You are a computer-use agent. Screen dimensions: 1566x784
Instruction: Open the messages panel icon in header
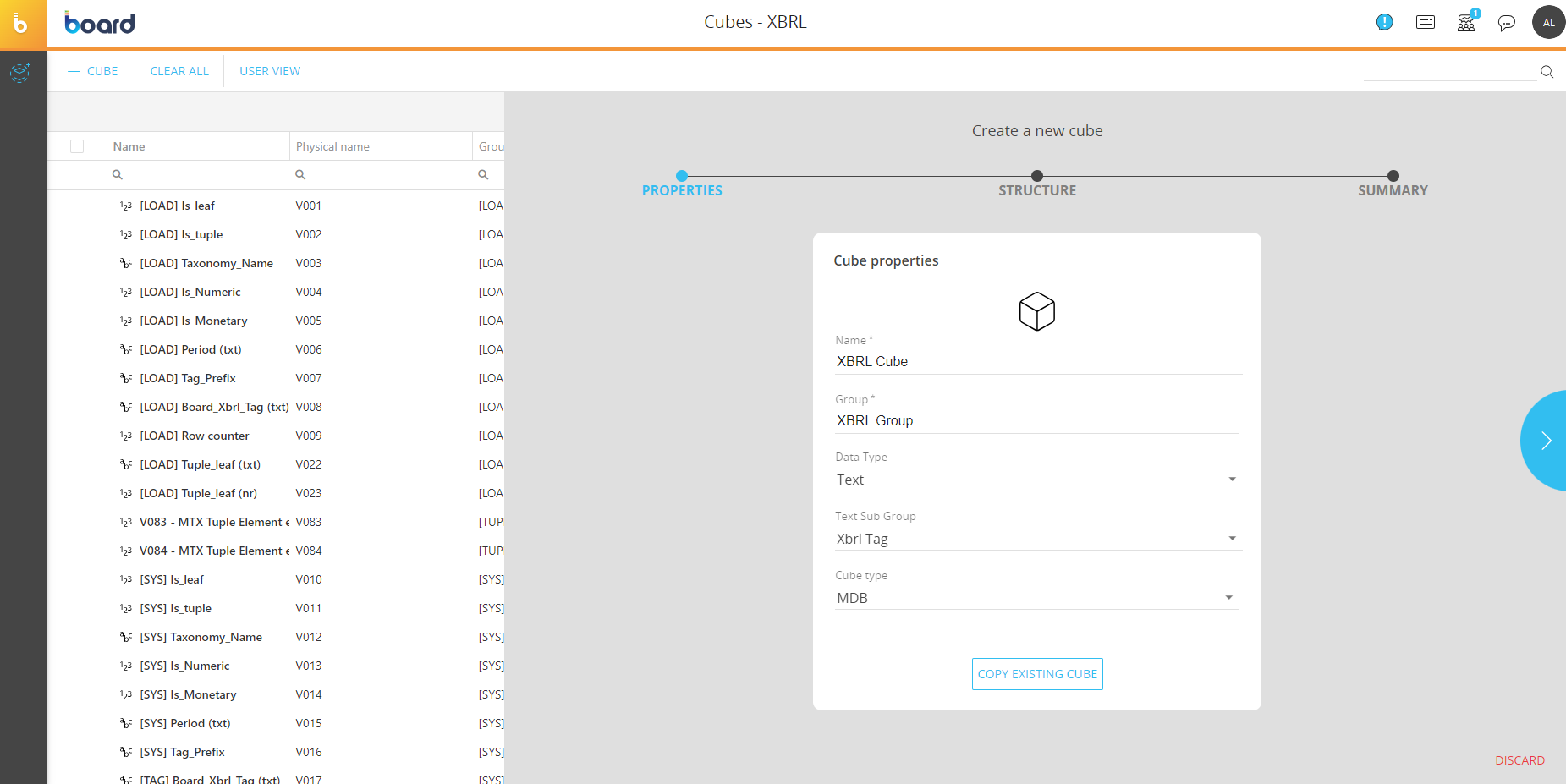[1426, 23]
